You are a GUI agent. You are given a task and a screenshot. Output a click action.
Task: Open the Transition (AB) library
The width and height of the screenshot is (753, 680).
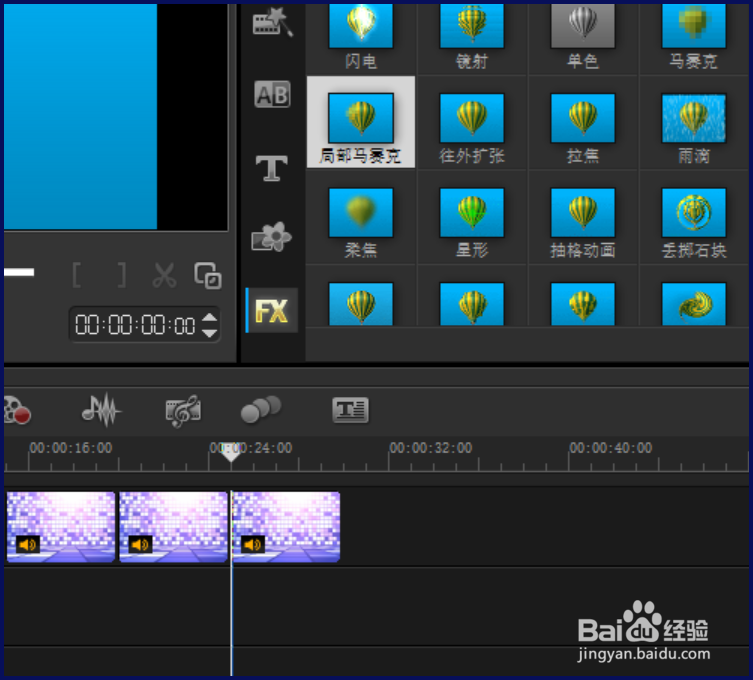tap(272, 94)
